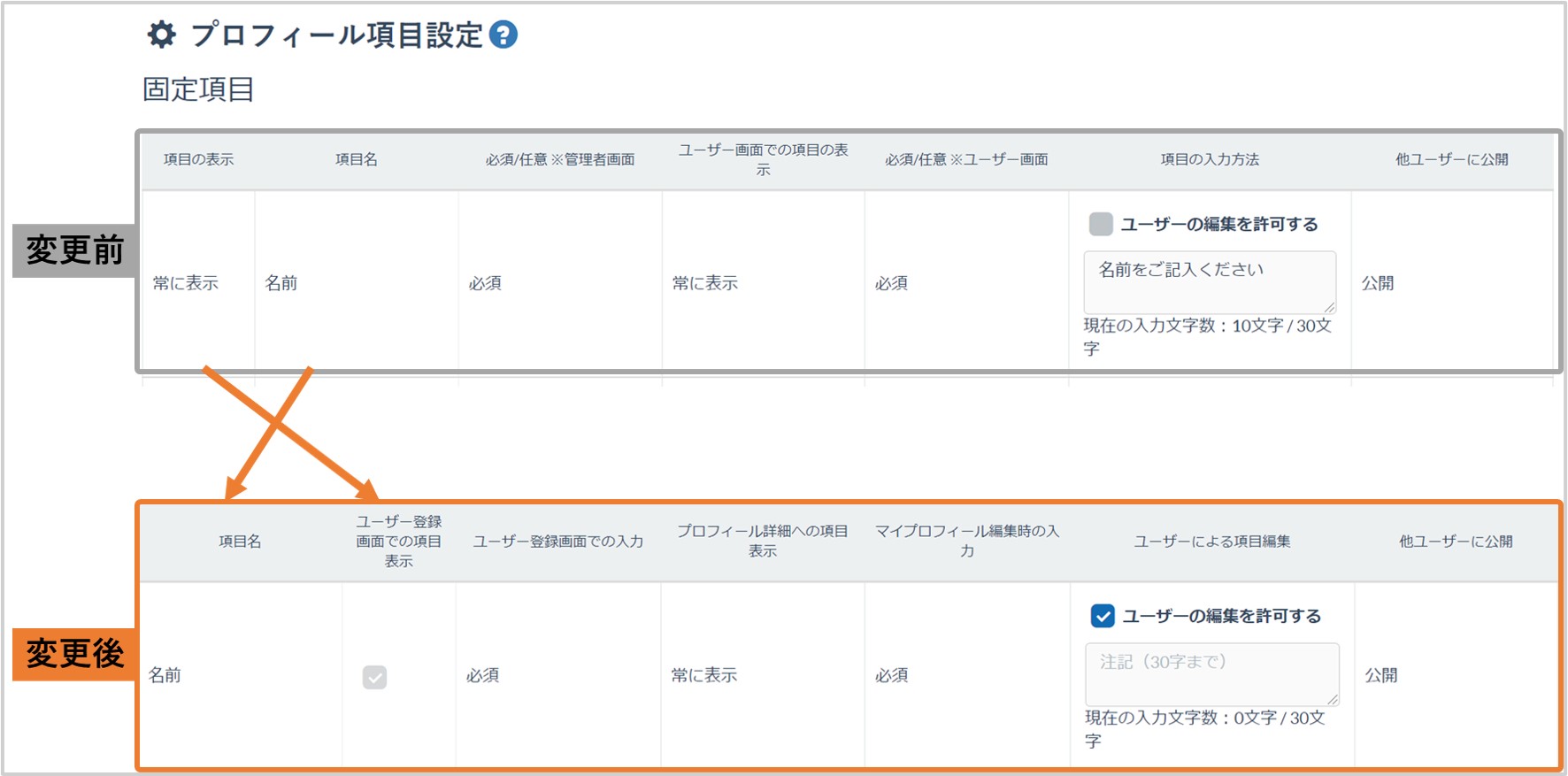
Task: Click the gear icon beside プロフィール項目設定
Action: coord(161,35)
